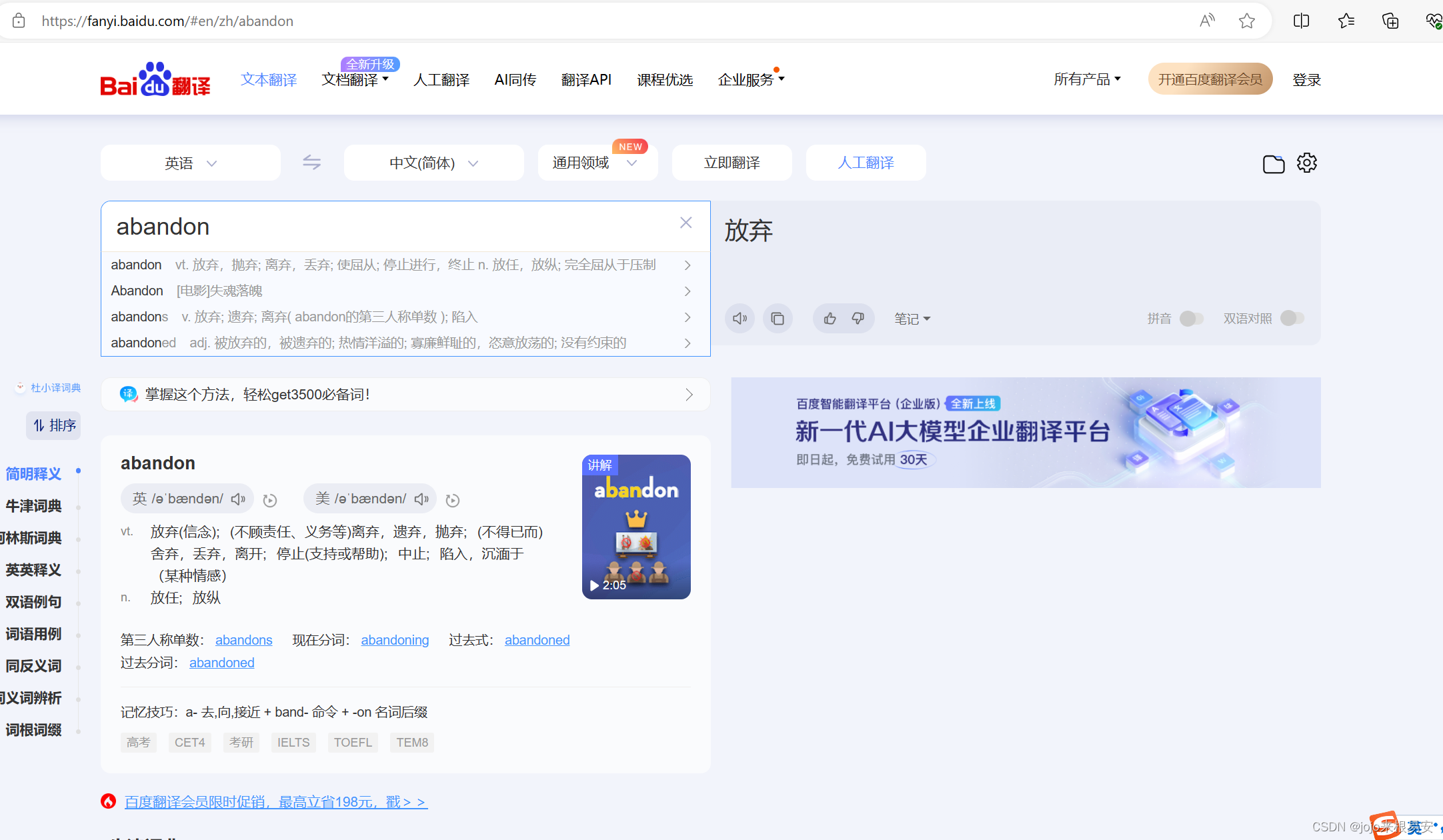Open the collection folder icon

tap(1273, 164)
